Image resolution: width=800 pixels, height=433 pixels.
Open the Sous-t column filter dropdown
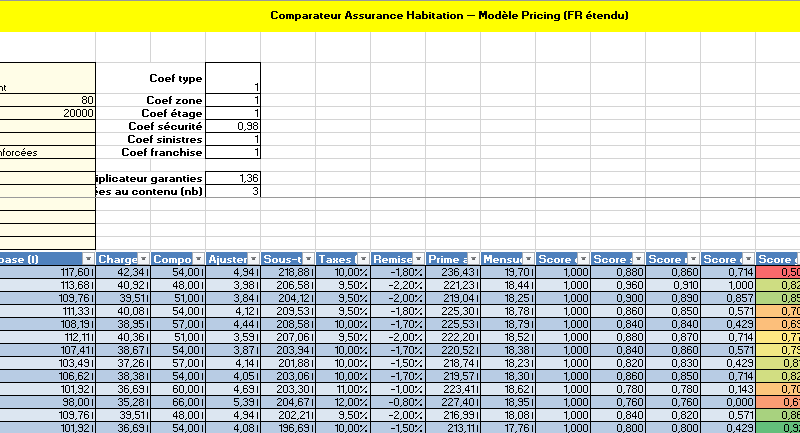(308, 258)
